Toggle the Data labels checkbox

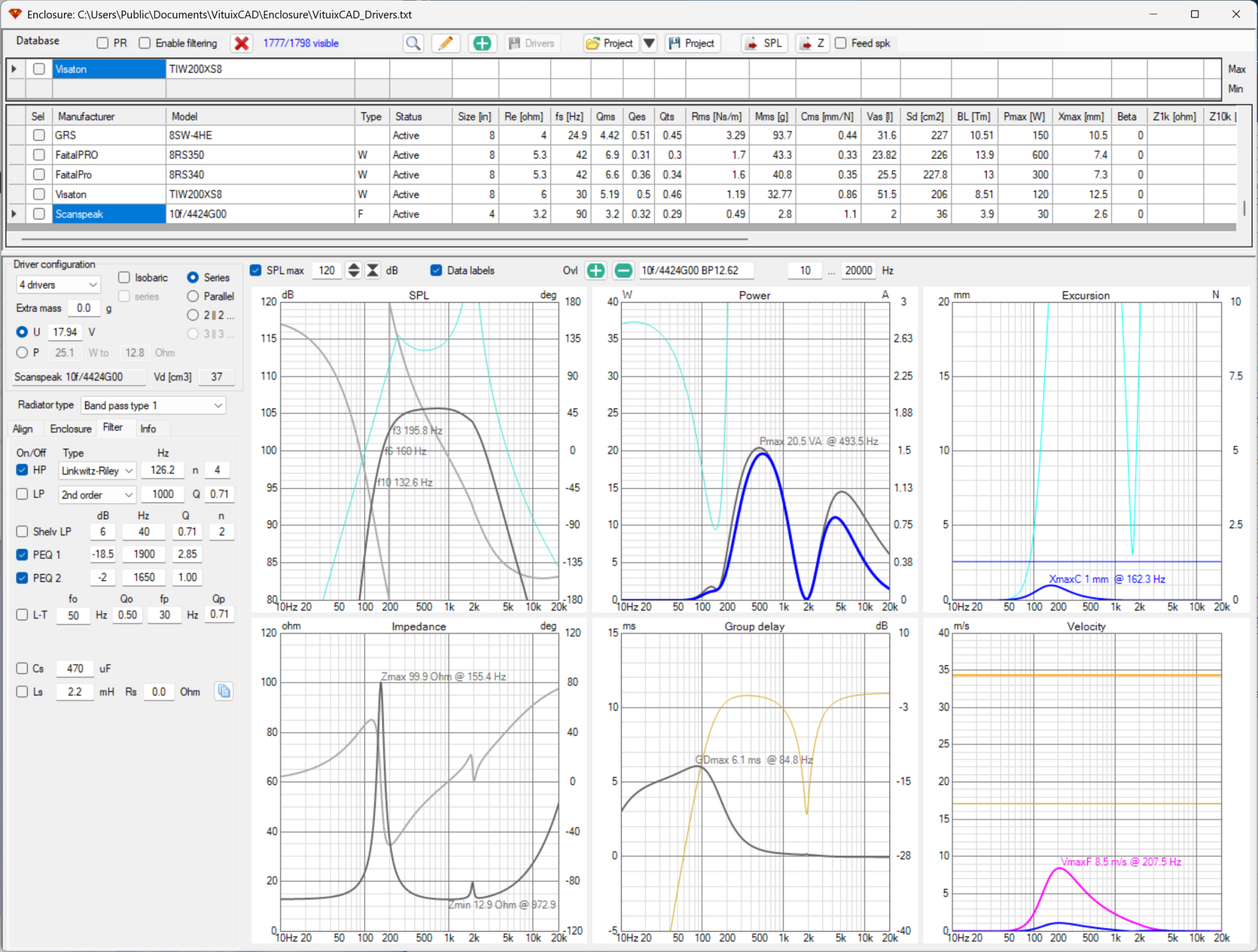click(436, 271)
